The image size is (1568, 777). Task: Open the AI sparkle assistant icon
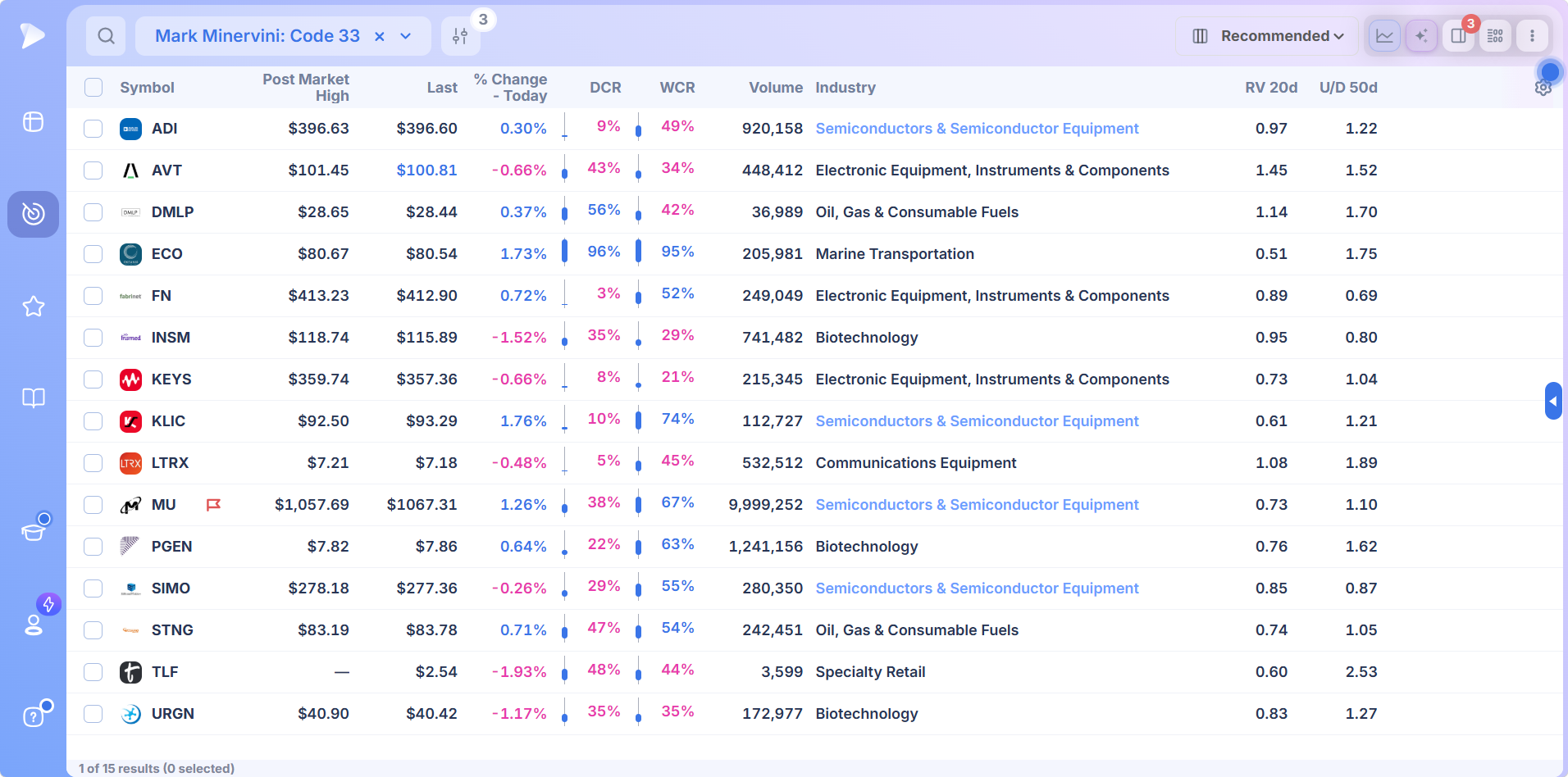coord(1421,36)
